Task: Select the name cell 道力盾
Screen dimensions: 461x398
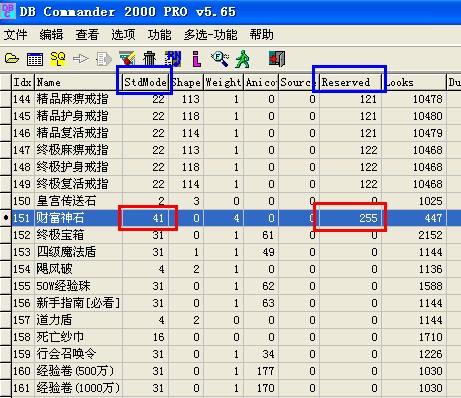Action: [78, 320]
